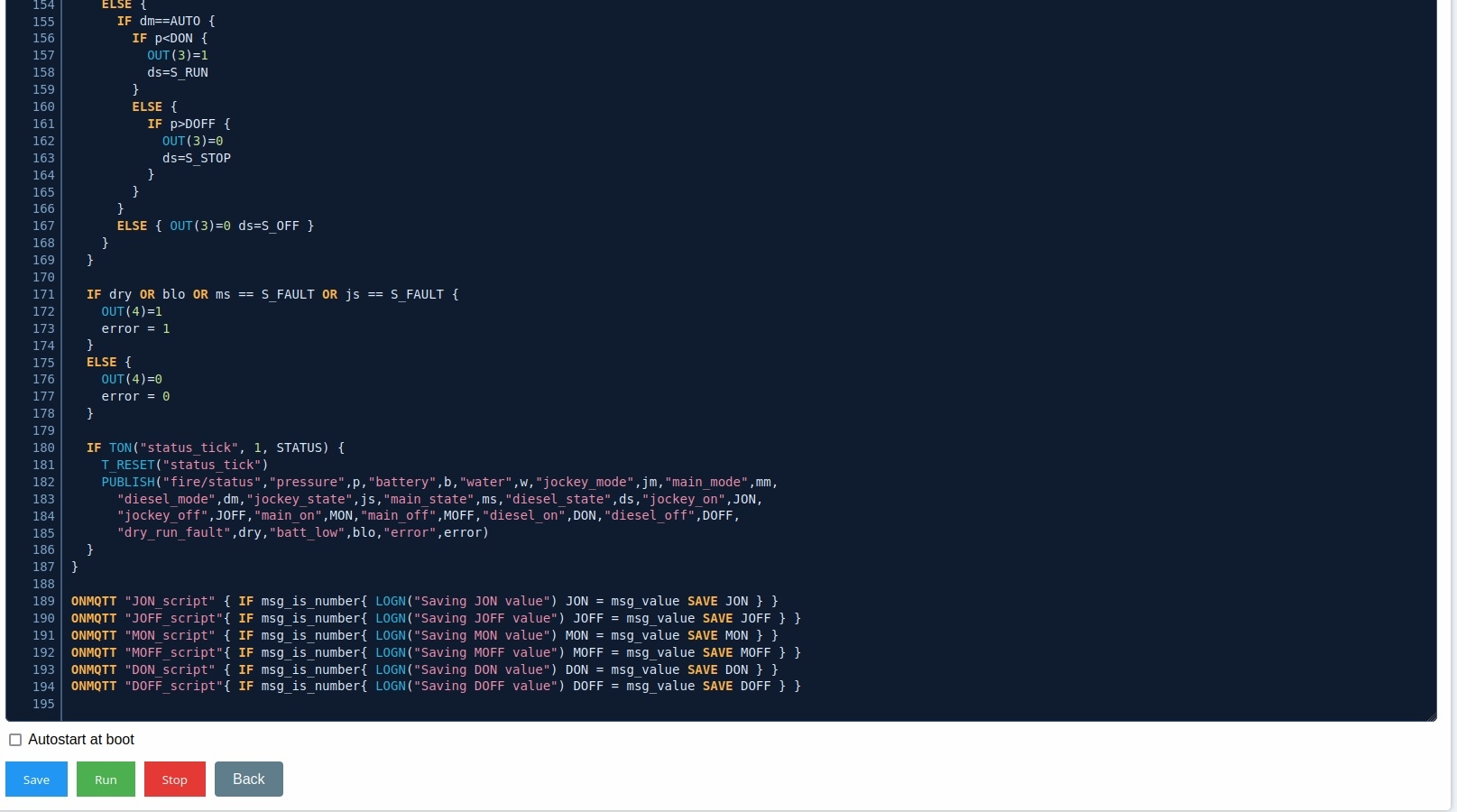Stop the script with the red button
The width and height of the screenshot is (1457, 812).
pyautogui.click(x=174, y=780)
